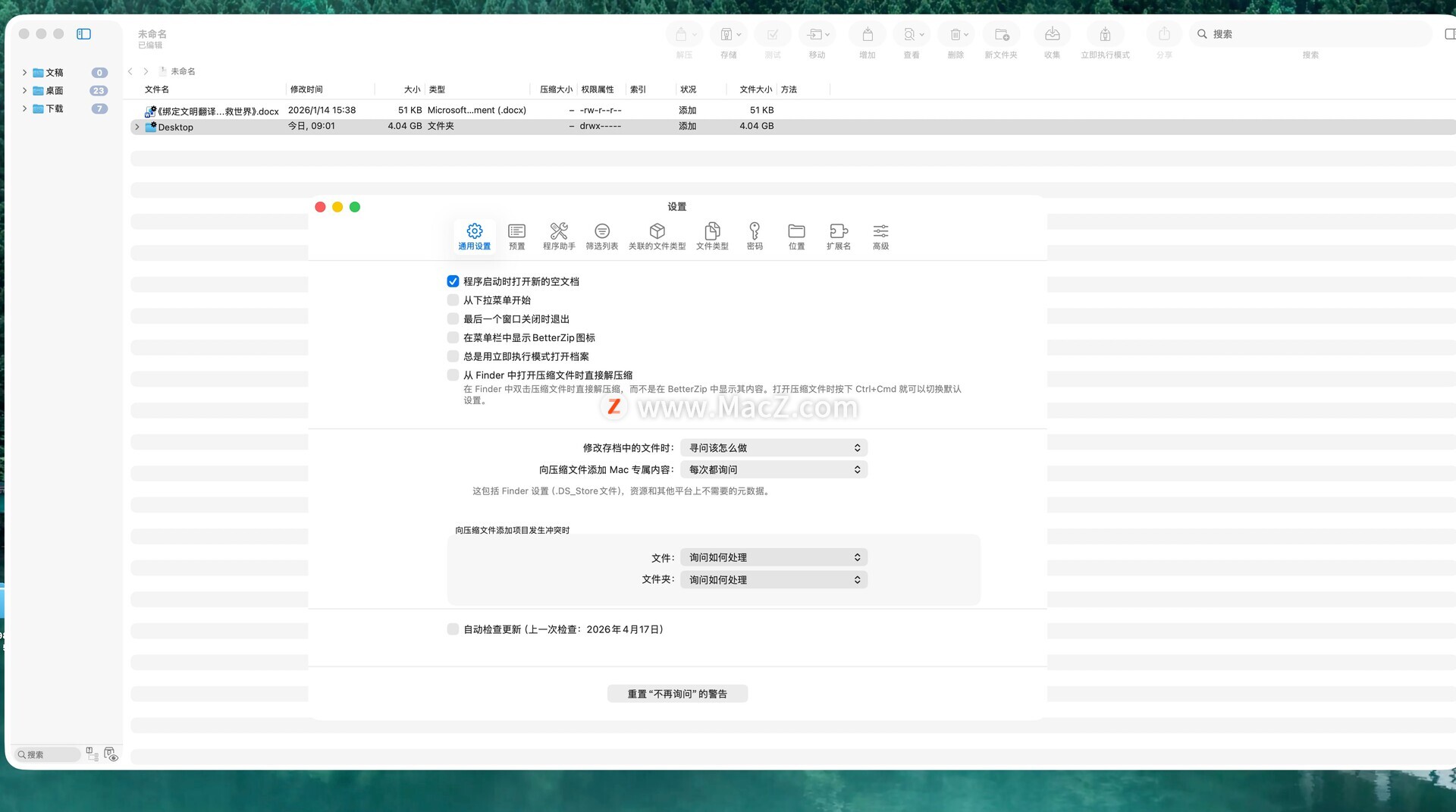This screenshot has width=1456, height=812.
Task: Click the docx file icon in the list
Action: pyautogui.click(x=150, y=111)
